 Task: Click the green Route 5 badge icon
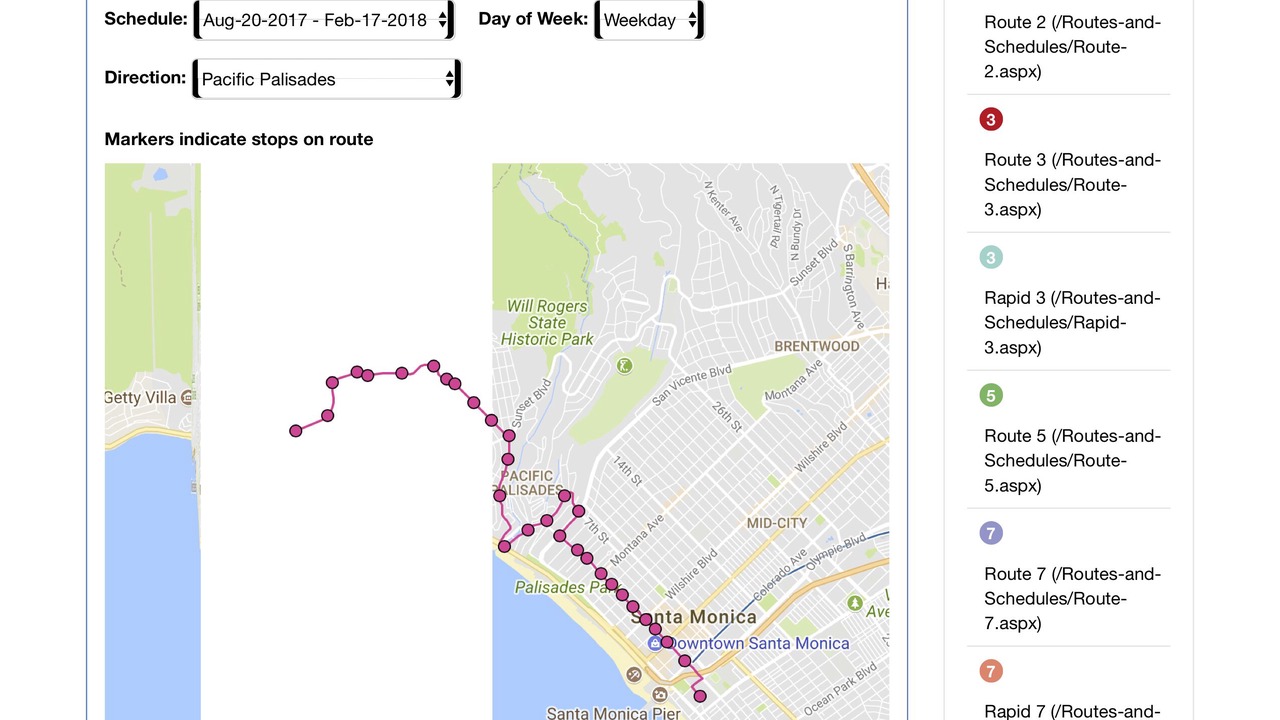click(x=991, y=396)
